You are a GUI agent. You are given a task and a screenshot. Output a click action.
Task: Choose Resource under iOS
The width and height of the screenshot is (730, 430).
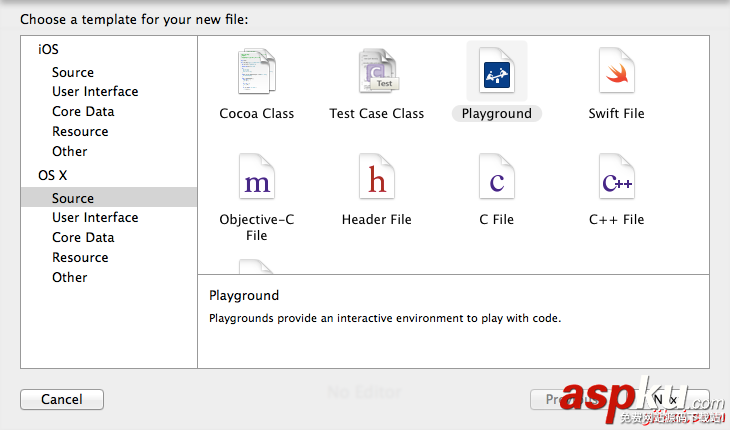click(x=80, y=131)
